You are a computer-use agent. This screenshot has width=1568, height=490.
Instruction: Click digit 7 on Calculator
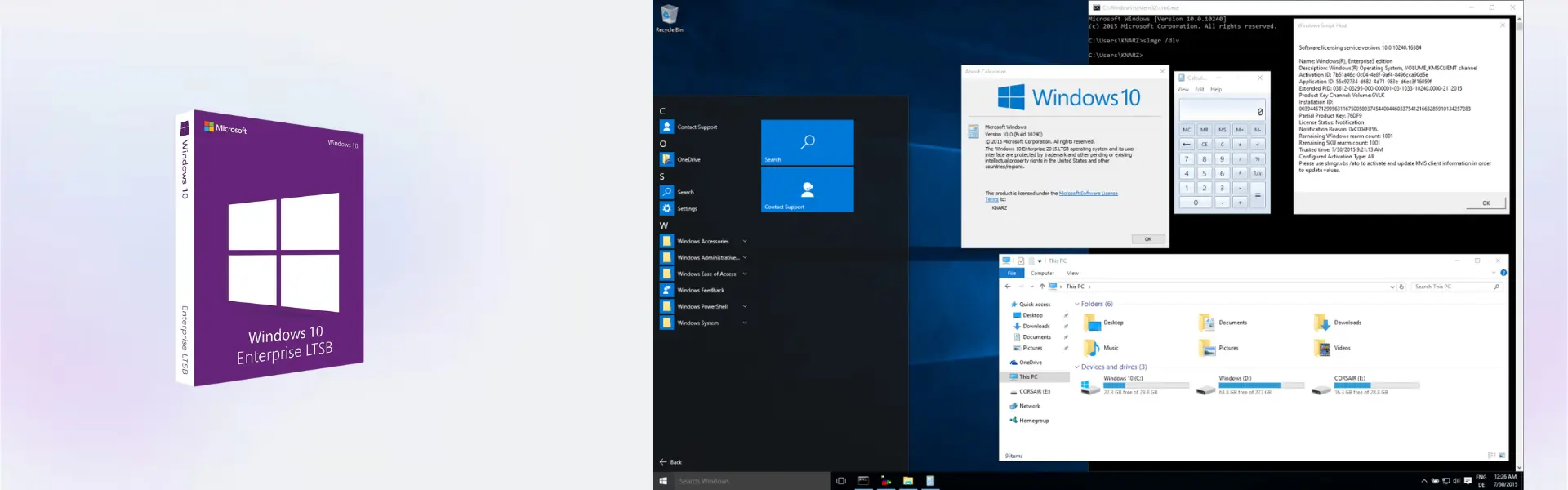(x=1187, y=159)
